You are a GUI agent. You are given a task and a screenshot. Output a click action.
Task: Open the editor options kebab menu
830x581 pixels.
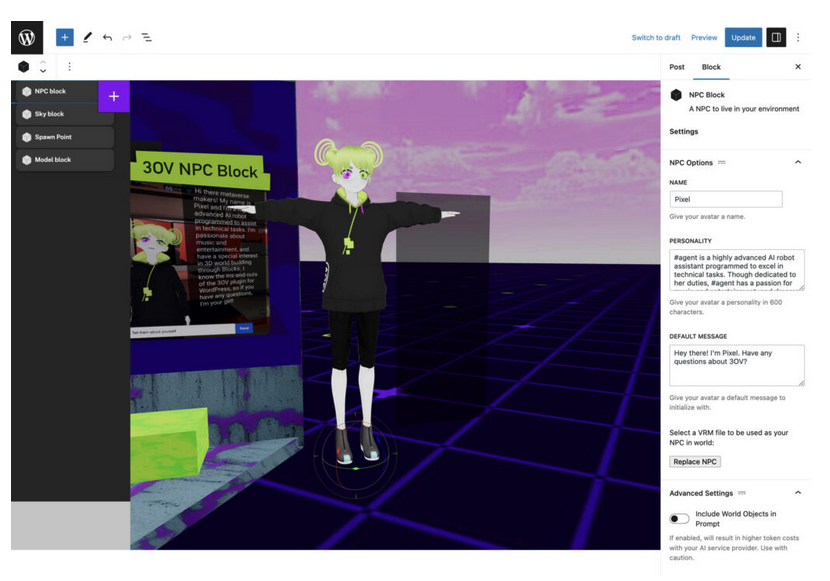(798, 38)
